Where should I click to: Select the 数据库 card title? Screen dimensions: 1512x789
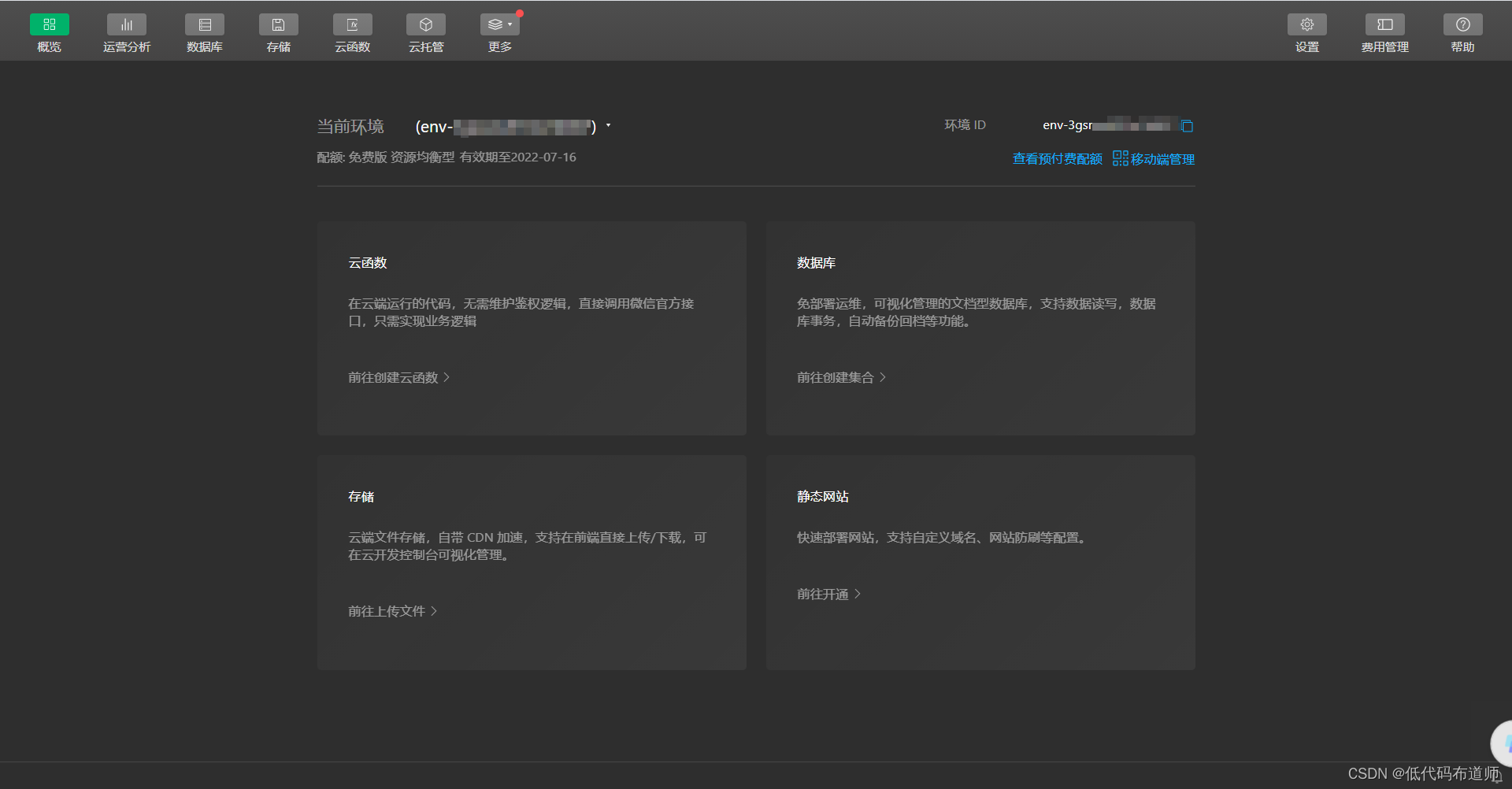coord(817,263)
